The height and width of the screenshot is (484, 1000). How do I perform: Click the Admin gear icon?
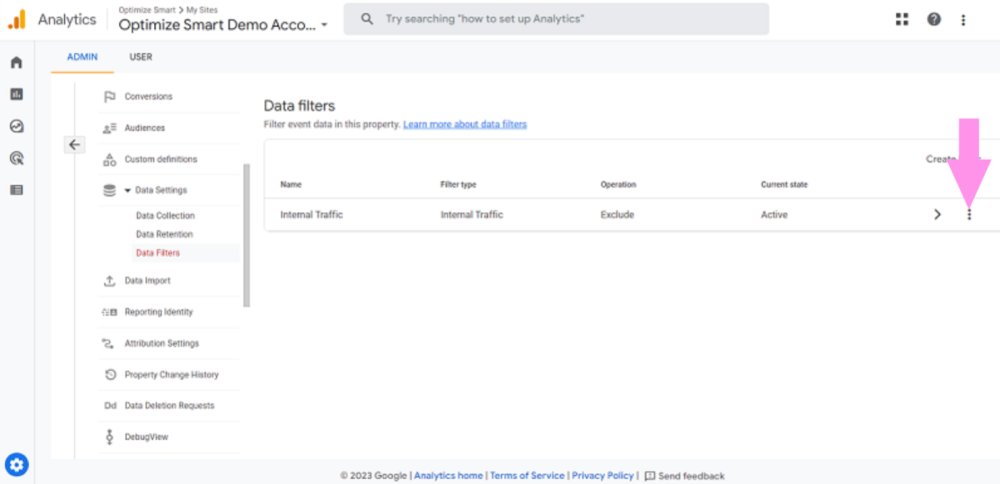[17, 464]
